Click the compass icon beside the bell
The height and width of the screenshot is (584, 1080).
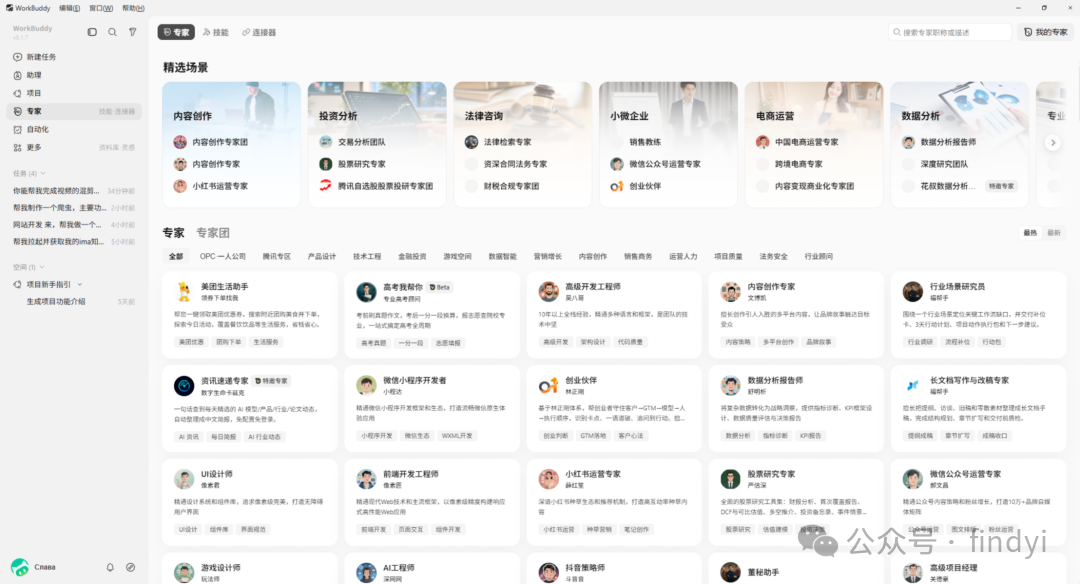point(130,567)
